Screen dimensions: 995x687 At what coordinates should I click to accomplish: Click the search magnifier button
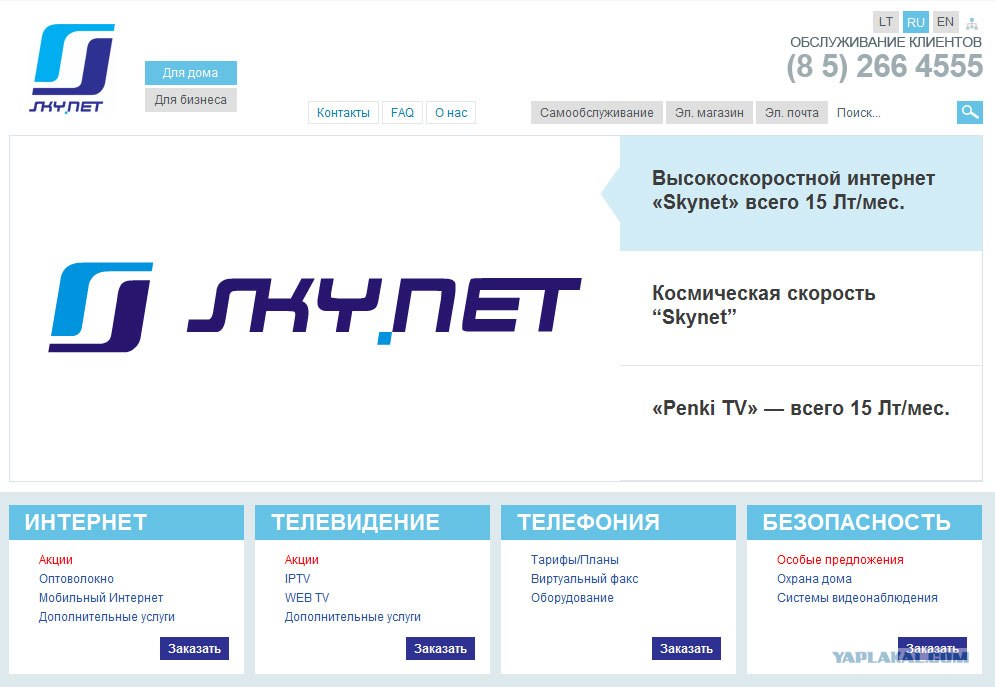tap(970, 112)
